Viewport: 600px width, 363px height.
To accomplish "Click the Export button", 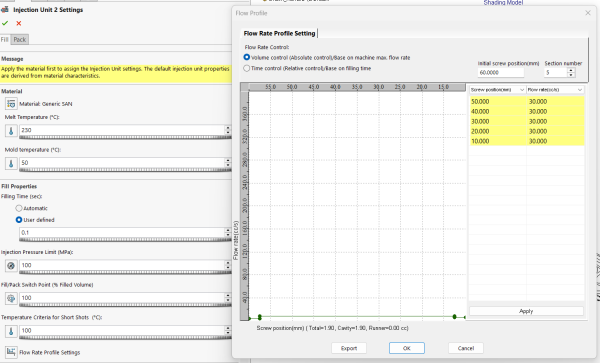I will [349, 348].
